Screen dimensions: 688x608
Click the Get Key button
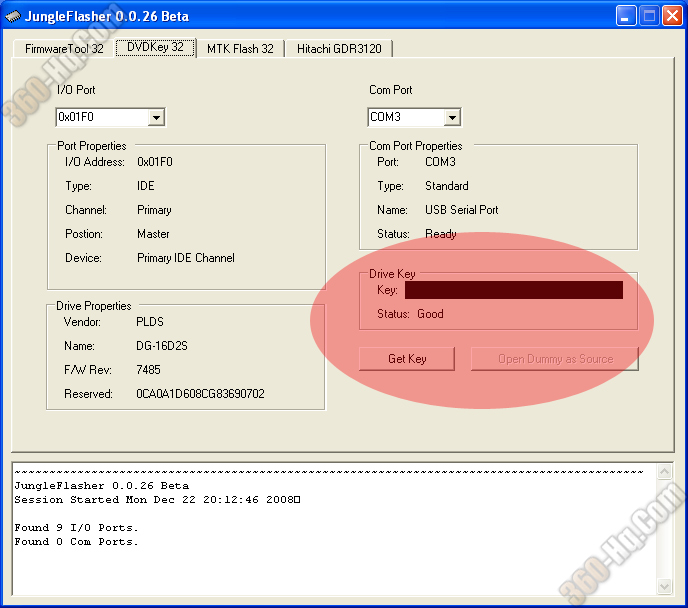407,359
